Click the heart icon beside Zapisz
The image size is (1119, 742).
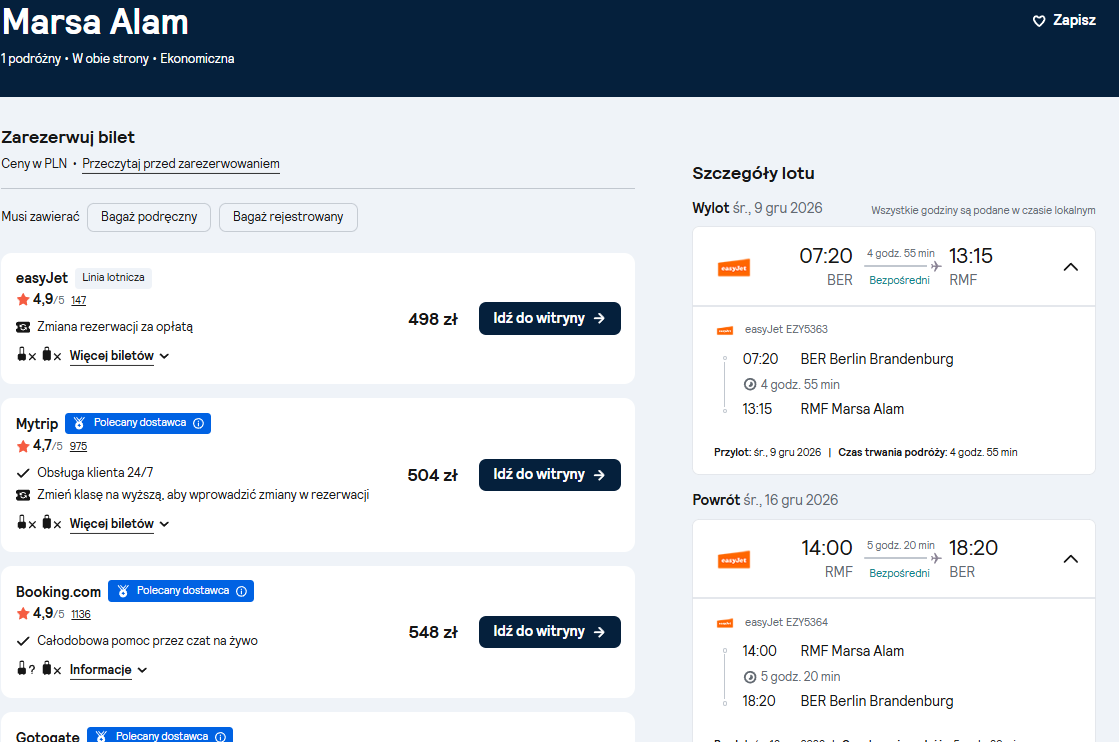(x=1039, y=21)
